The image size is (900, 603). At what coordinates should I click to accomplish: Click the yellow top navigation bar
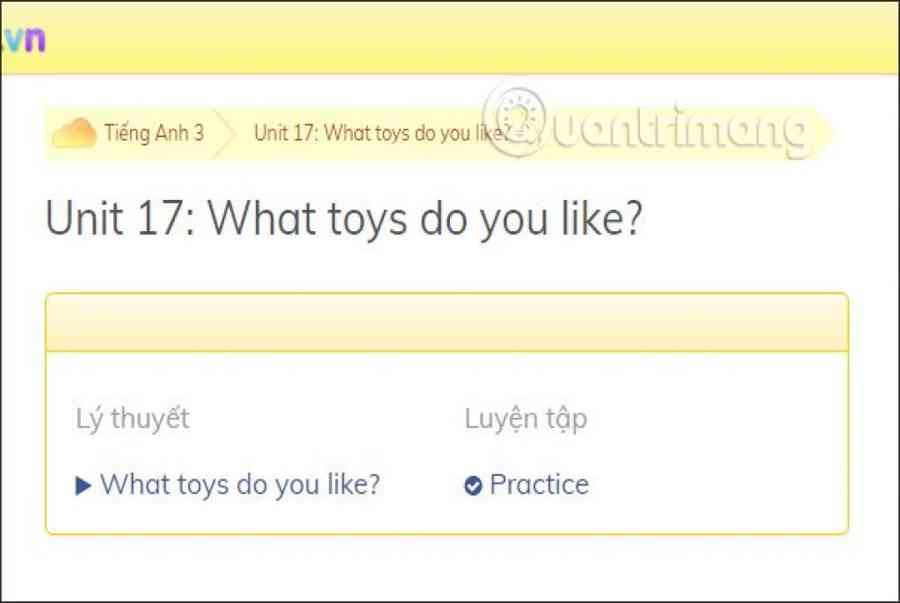450,38
